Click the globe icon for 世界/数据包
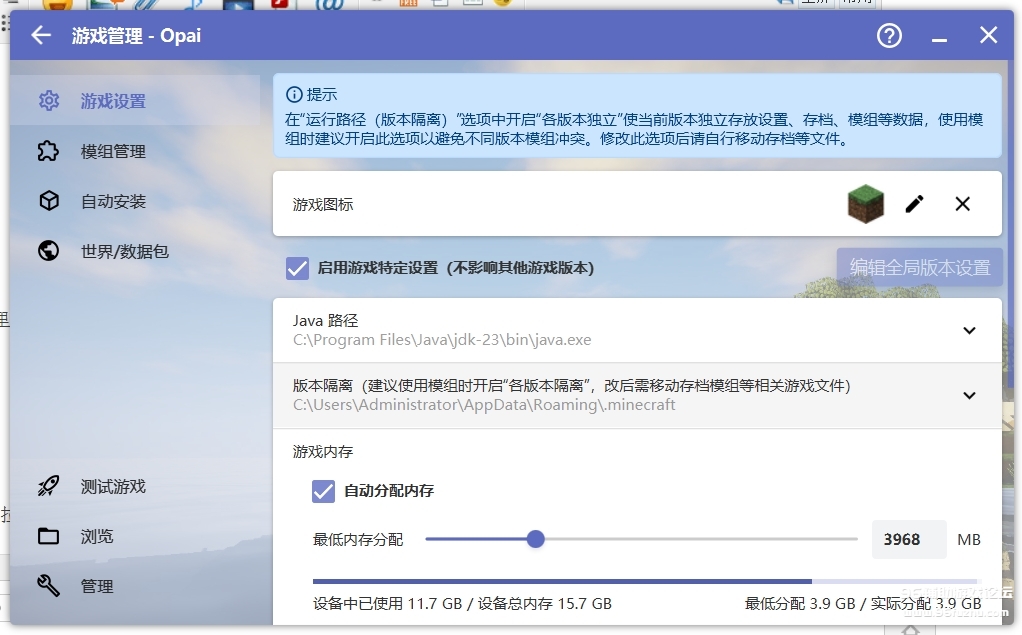The width and height of the screenshot is (1022, 635). 48,252
